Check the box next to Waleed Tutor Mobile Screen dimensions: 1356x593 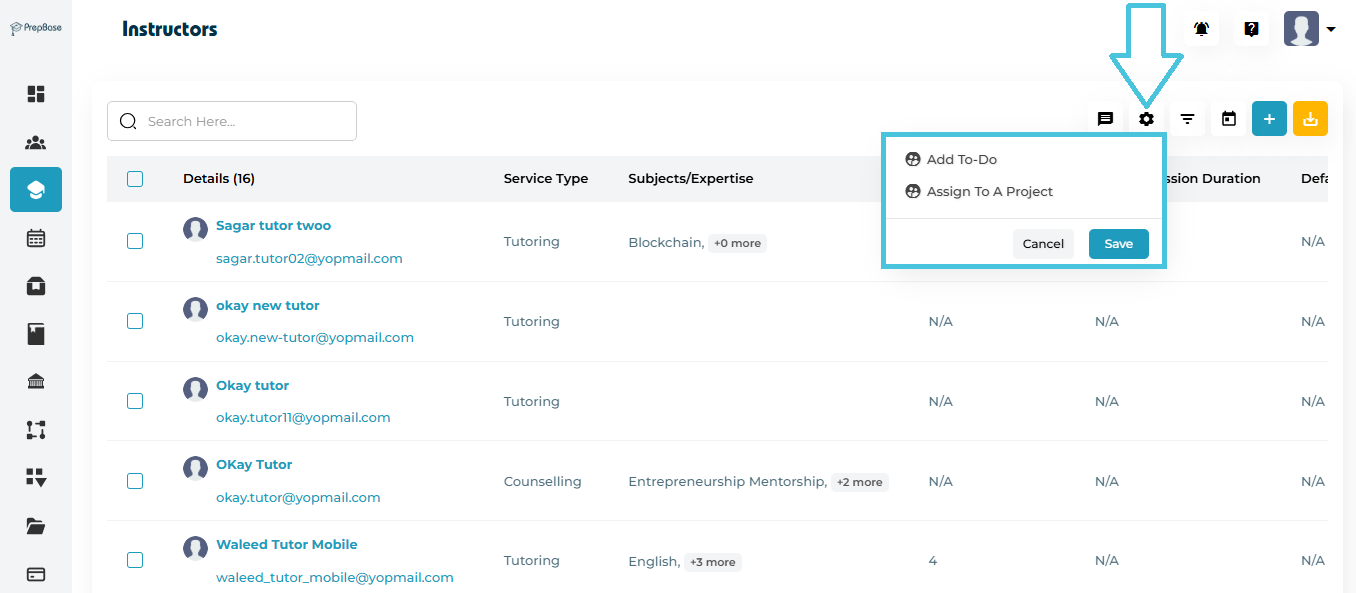coord(135,560)
